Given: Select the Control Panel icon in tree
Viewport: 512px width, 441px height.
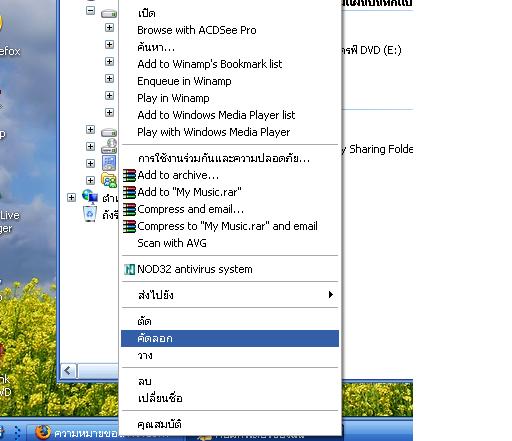Looking at the screenshot, I should [109, 163].
